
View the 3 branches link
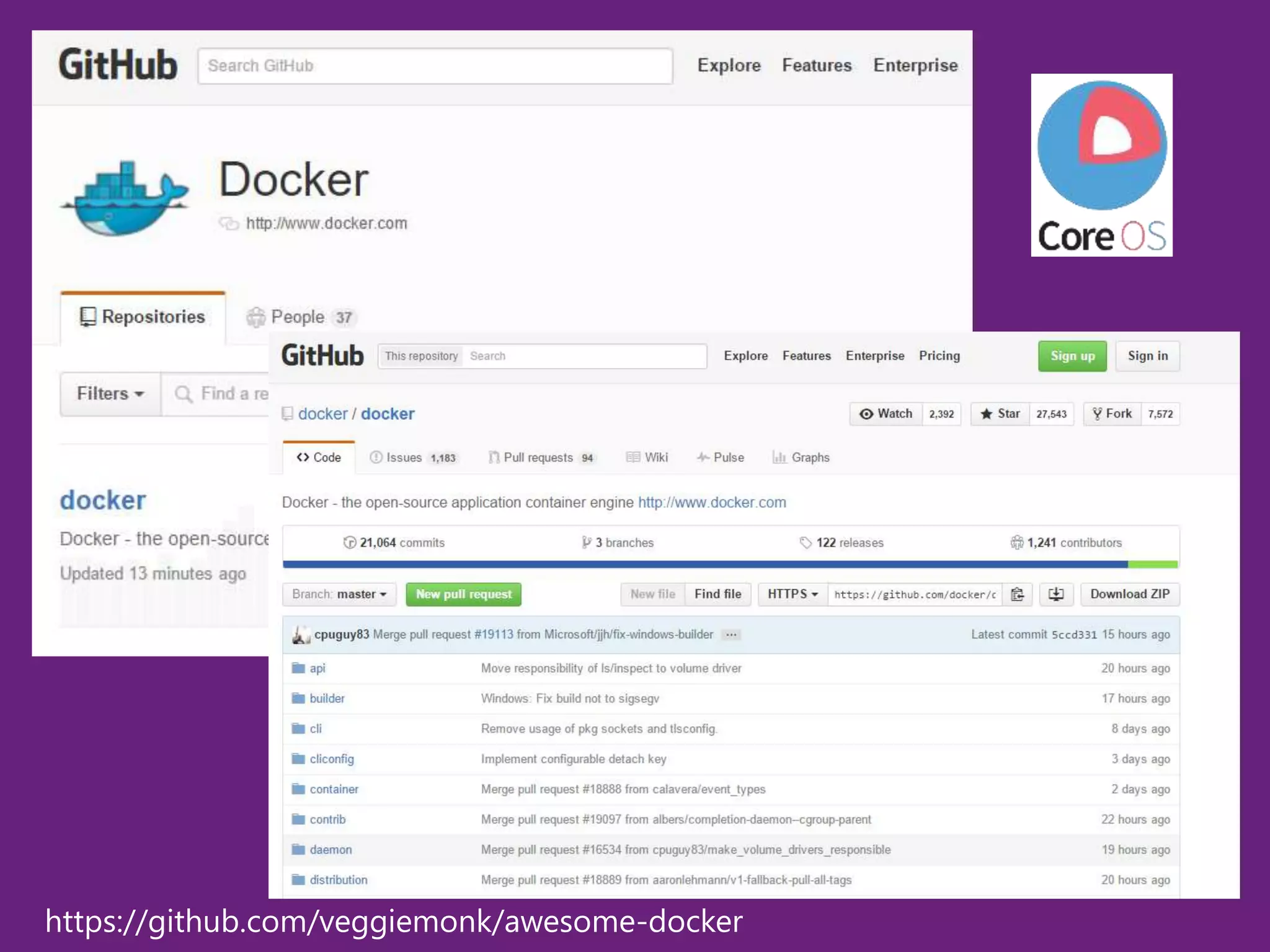tap(618, 543)
